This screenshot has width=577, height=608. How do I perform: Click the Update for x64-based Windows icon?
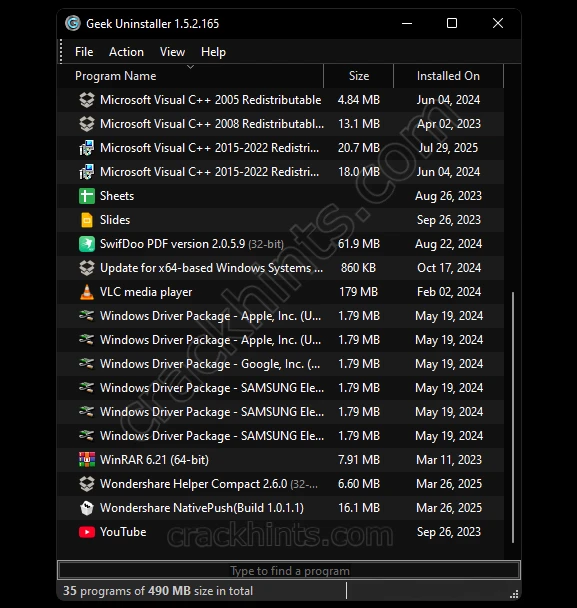coord(87,268)
